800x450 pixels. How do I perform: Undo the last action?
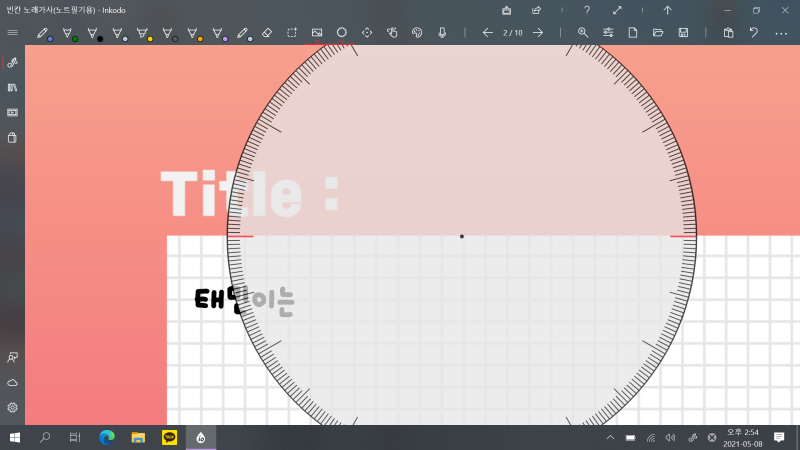click(x=754, y=33)
